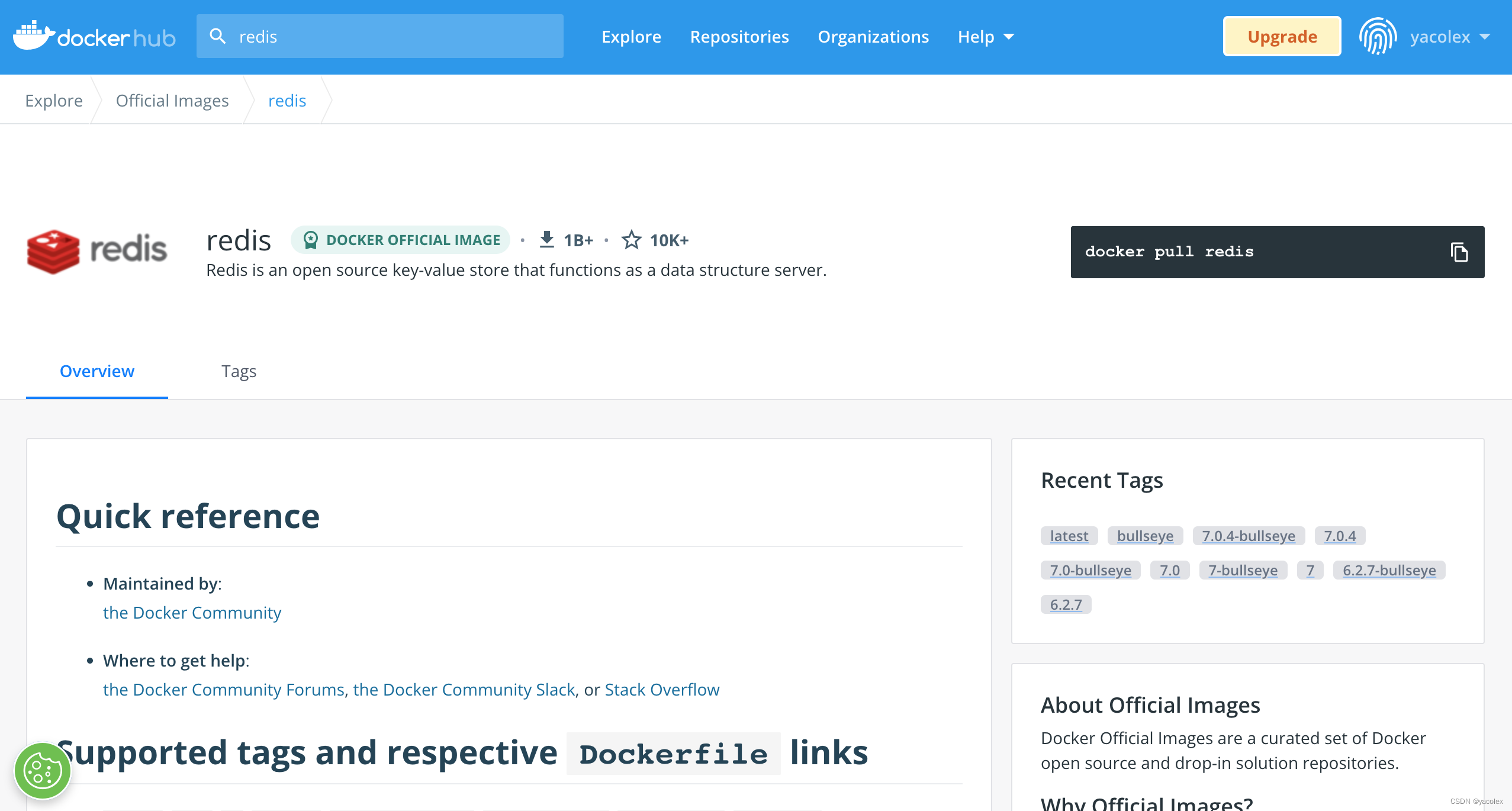Copy the docker pull redis command

[1459, 252]
